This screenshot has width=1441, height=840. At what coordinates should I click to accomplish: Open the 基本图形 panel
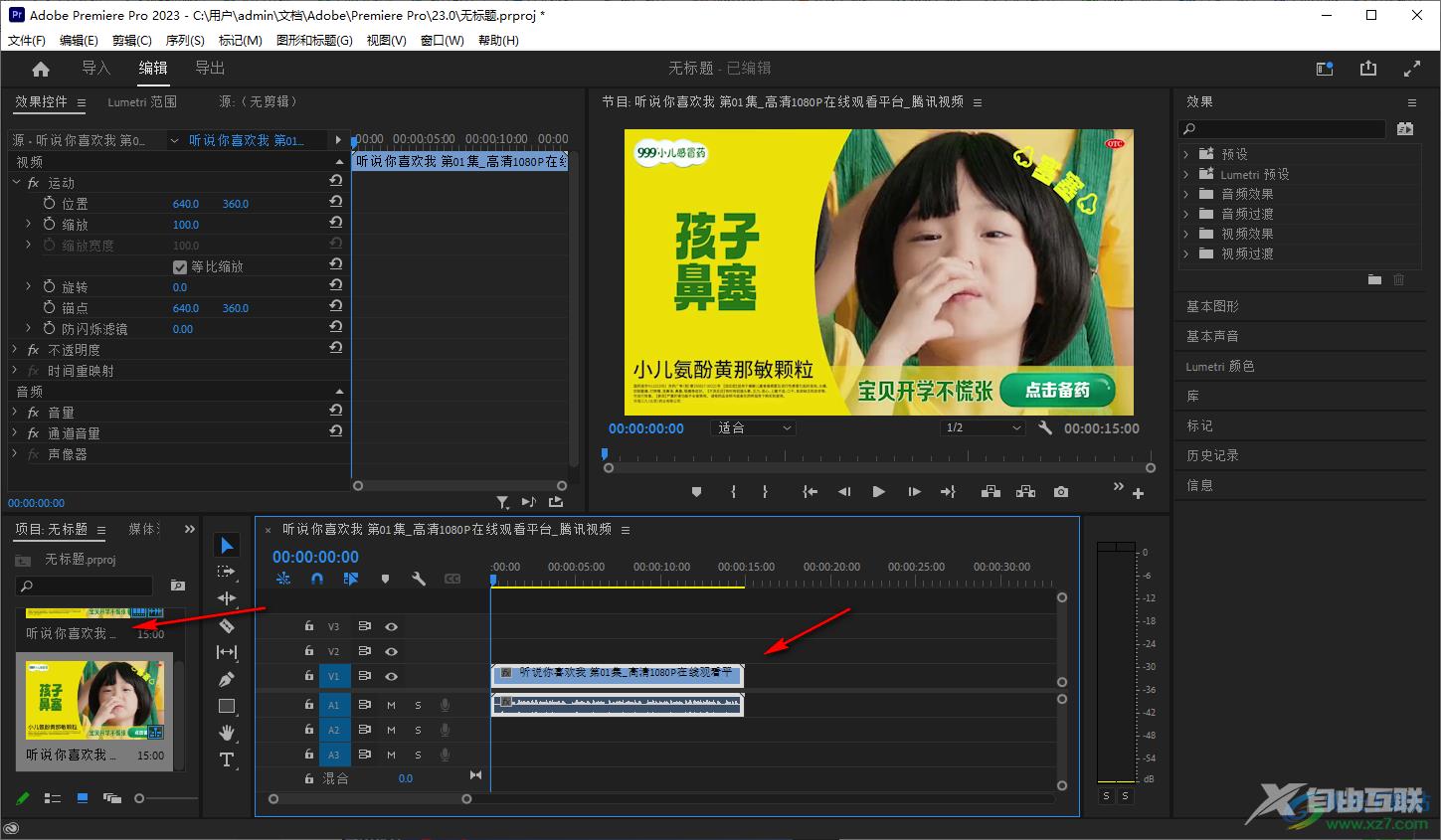[1212, 306]
